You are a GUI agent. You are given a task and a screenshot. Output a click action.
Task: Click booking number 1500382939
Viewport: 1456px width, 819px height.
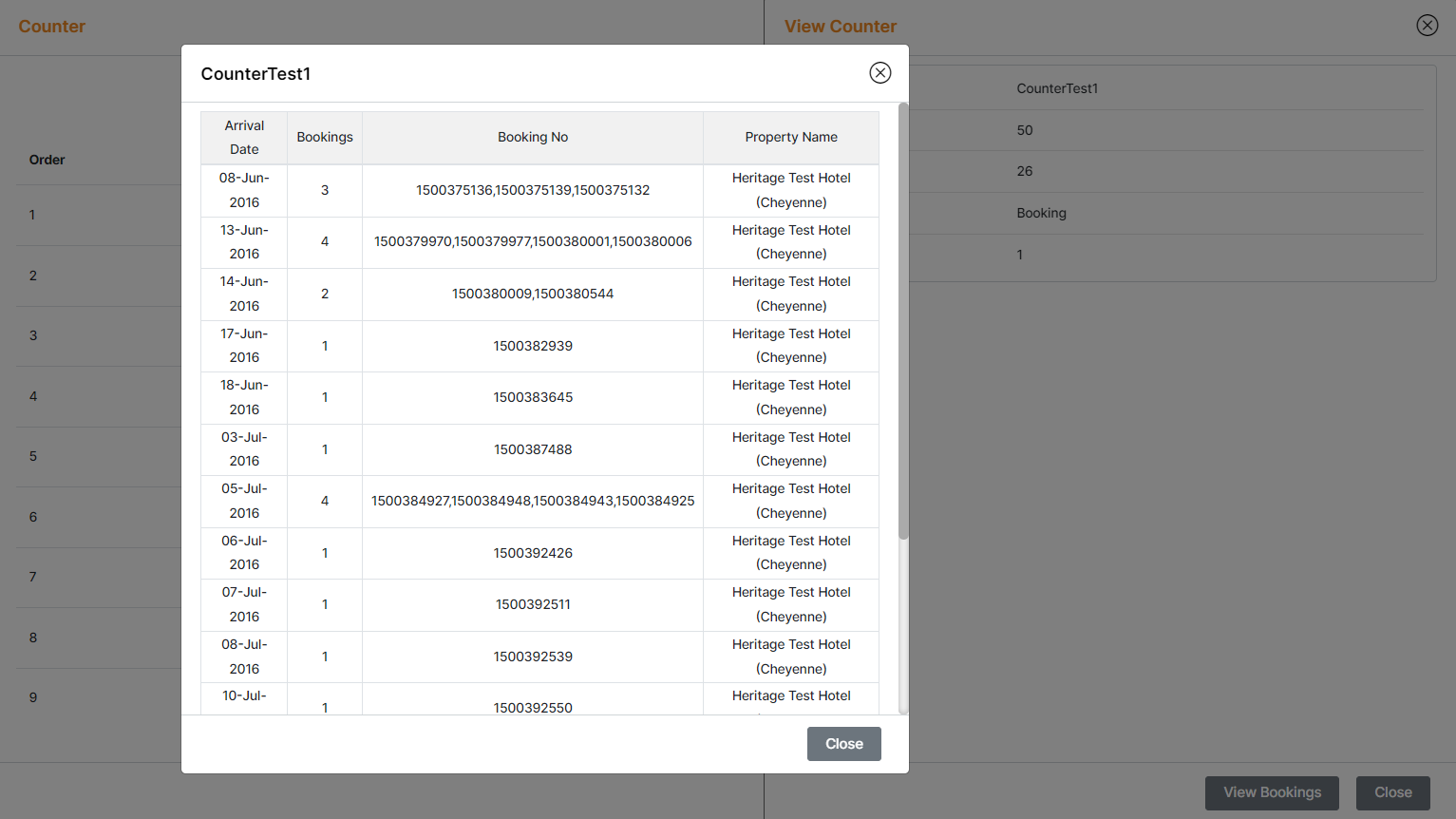click(533, 346)
